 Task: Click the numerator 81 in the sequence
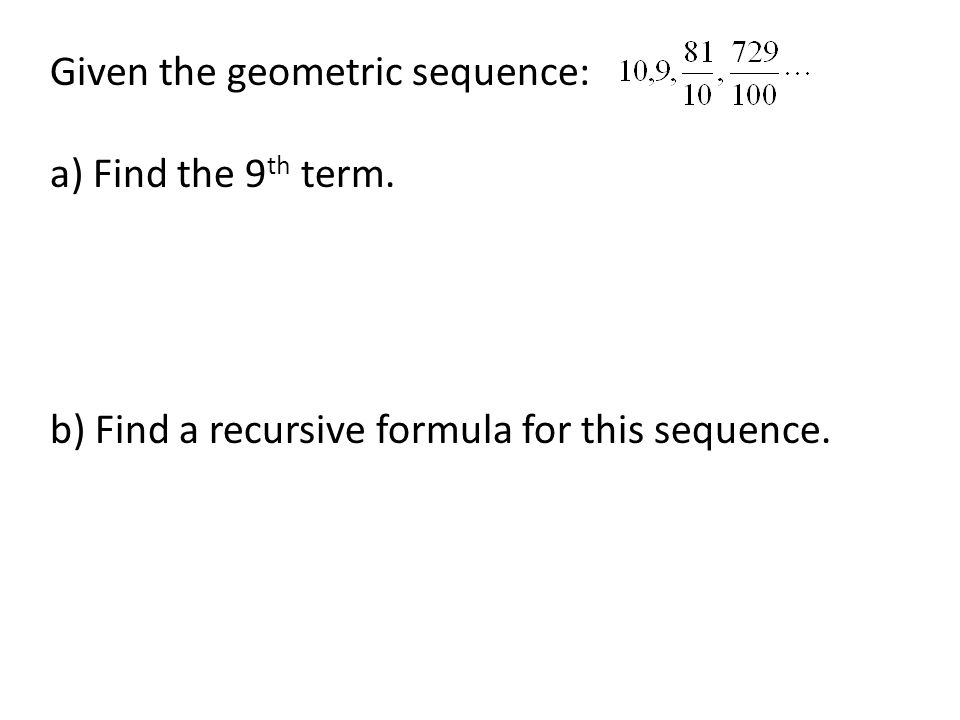[x=699, y=53]
